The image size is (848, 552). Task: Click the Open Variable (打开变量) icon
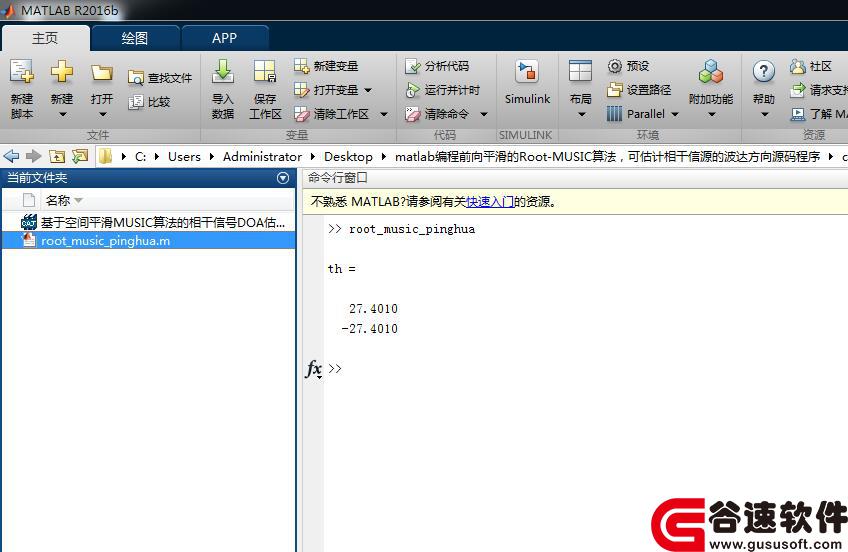tap(302, 90)
